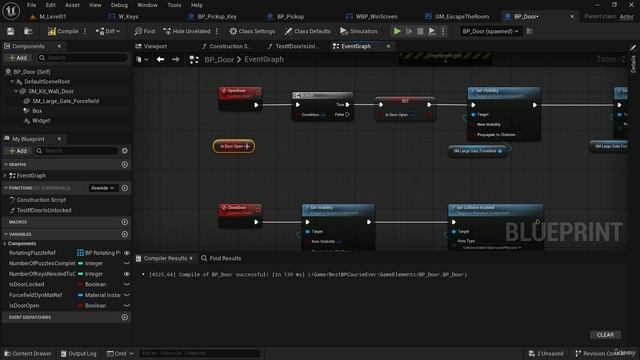This screenshot has width=640, height=360.
Task: Open the play options three-dot menu
Action: coord(443,31)
